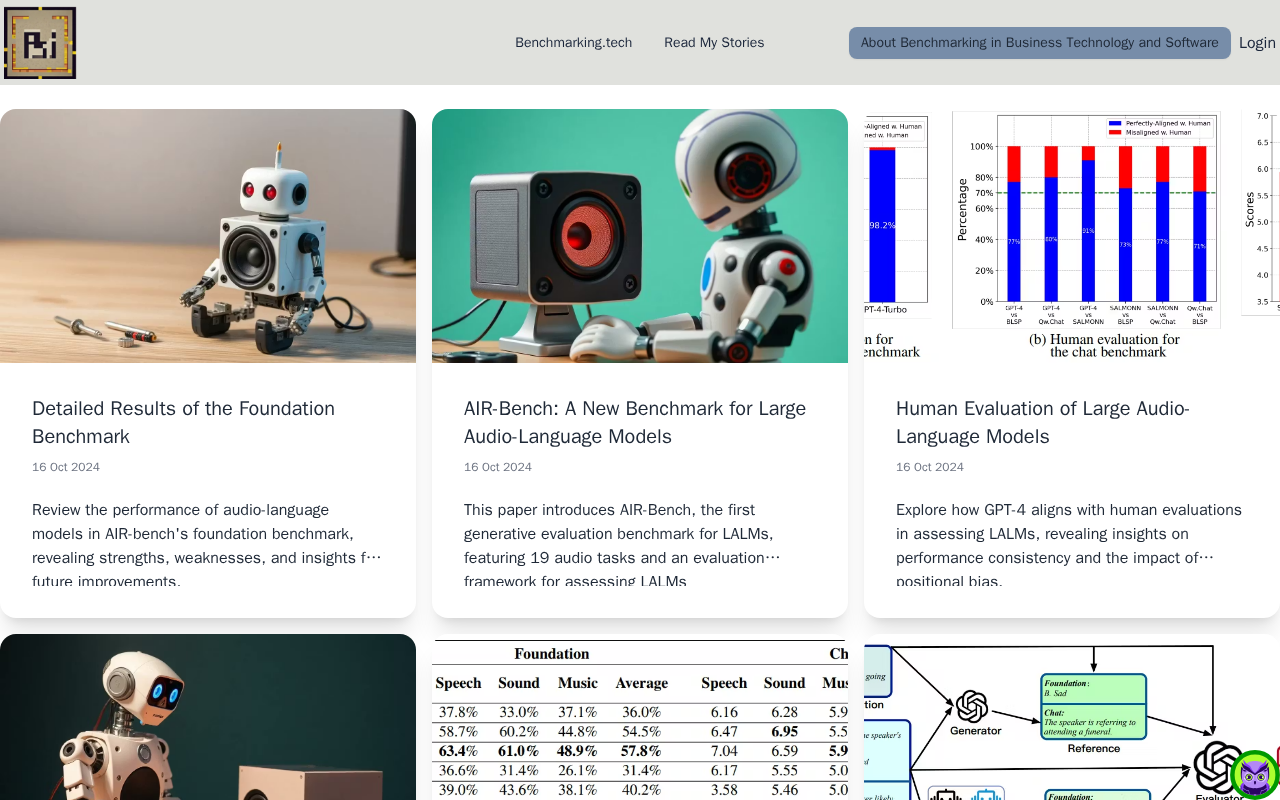Click the Foundation results table thumbnail
The image size is (1280, 800).
tap(640, 717)
